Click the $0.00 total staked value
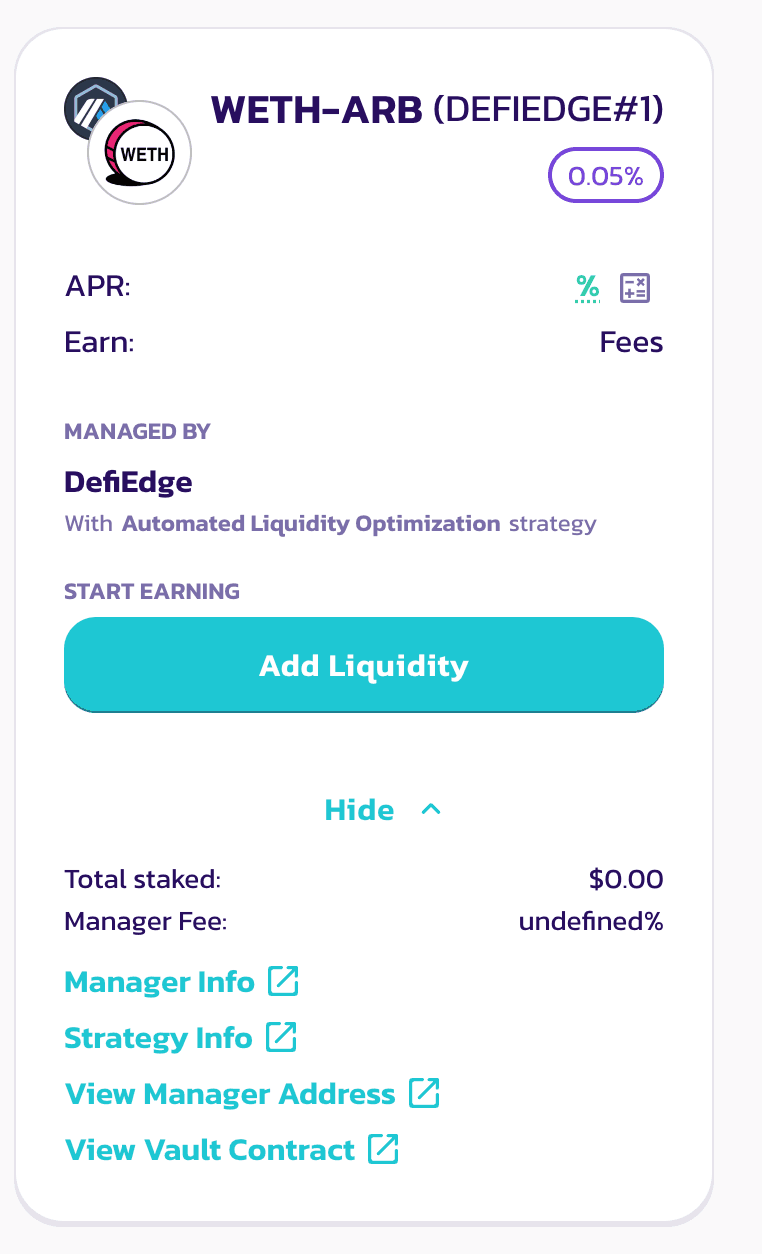This screenshot has width=762, height=1254. click(626, 880)
